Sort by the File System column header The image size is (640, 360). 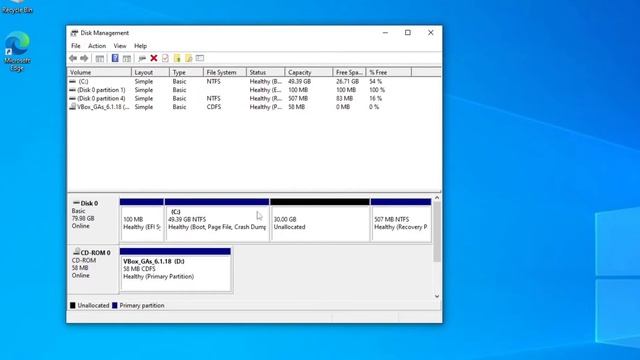click(225, 72)
